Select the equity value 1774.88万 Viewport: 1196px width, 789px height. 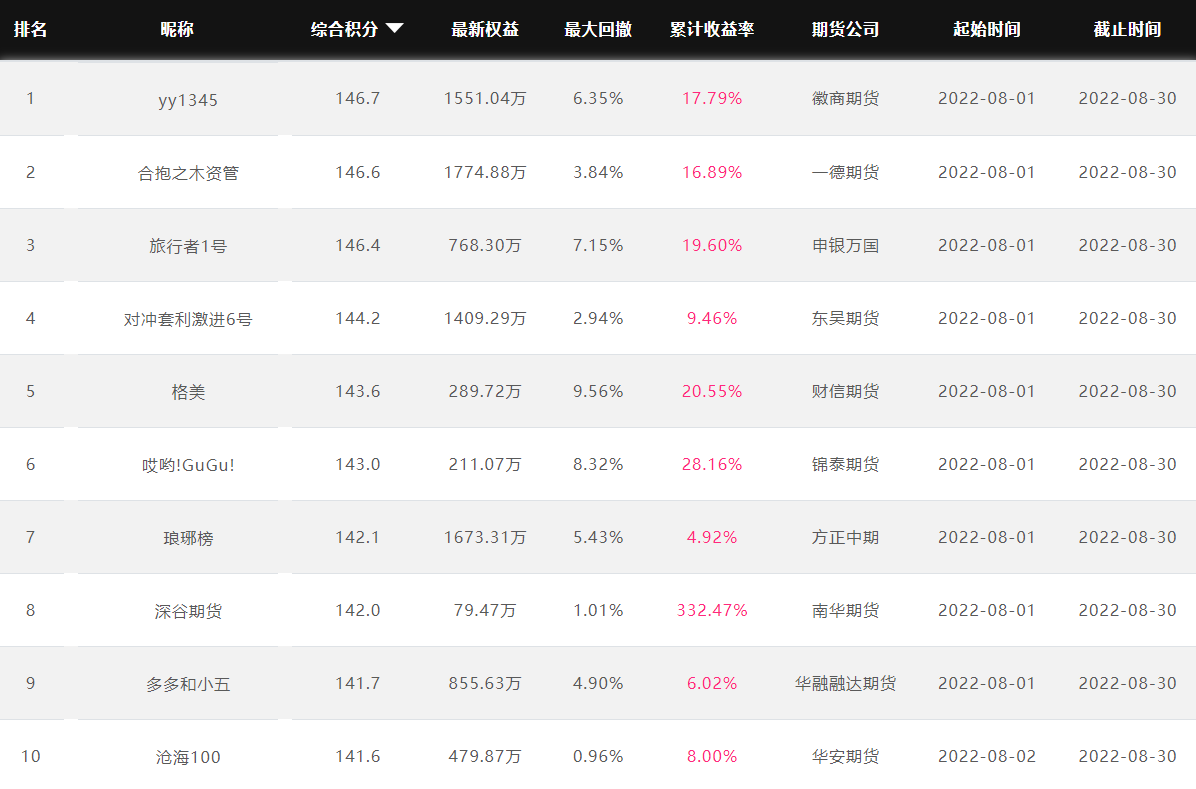click(x=485, y=172)
